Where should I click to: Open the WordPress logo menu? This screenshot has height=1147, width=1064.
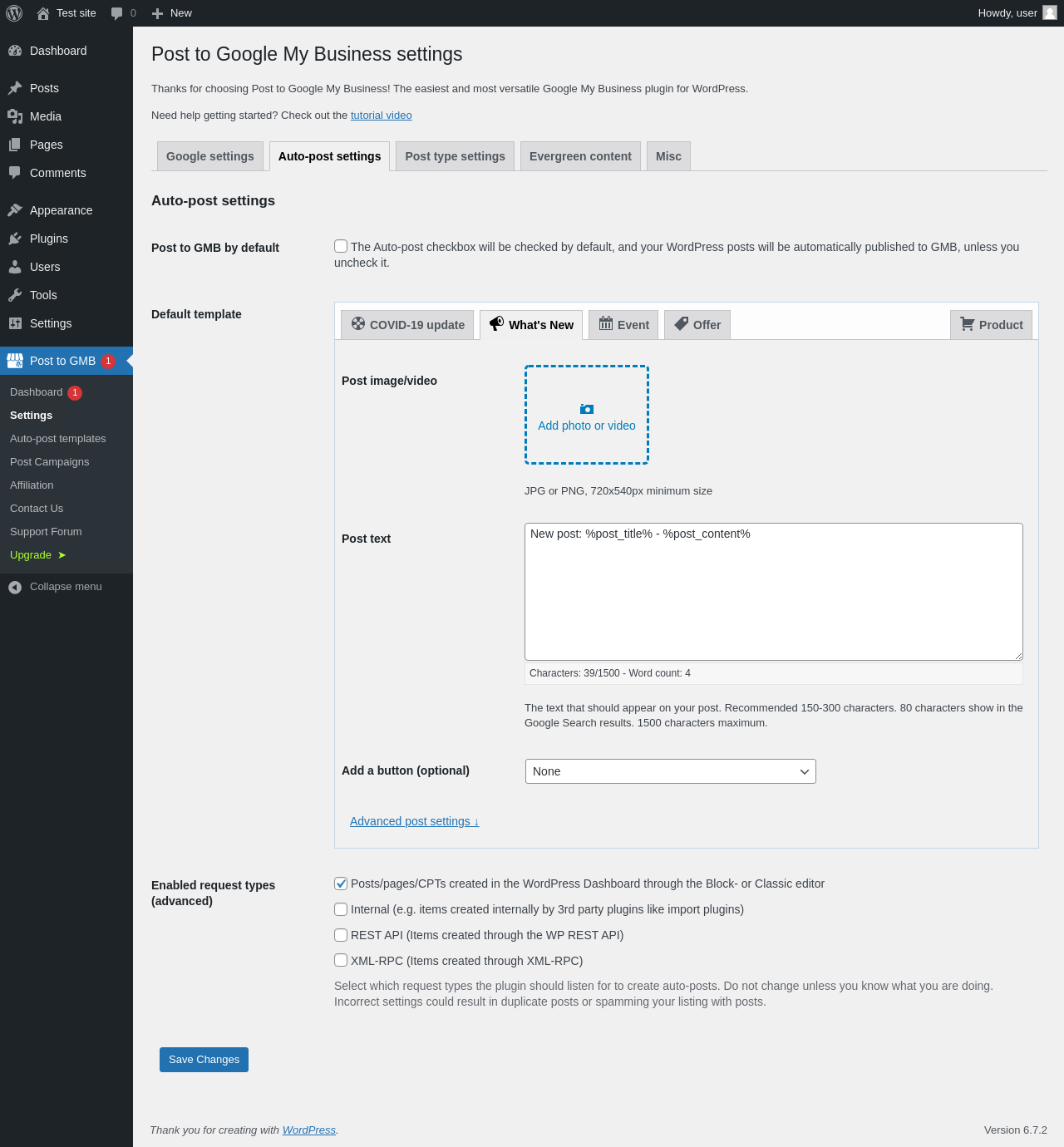[x=14, y=13]
